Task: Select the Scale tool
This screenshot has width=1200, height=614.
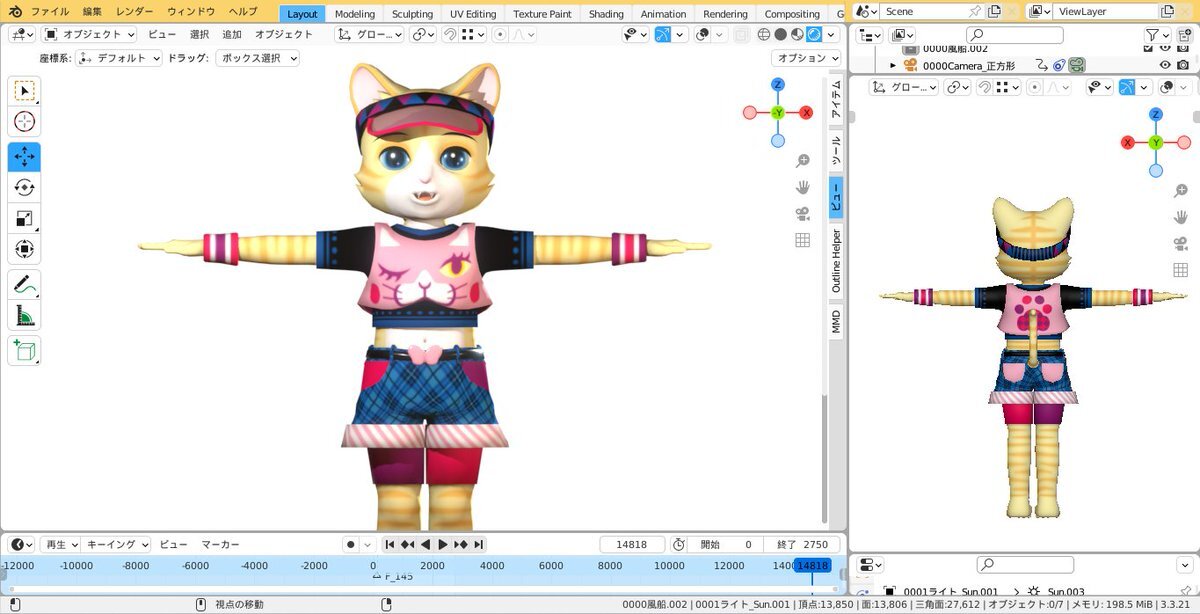Action: pyautogui.click(x=24, y=219)
